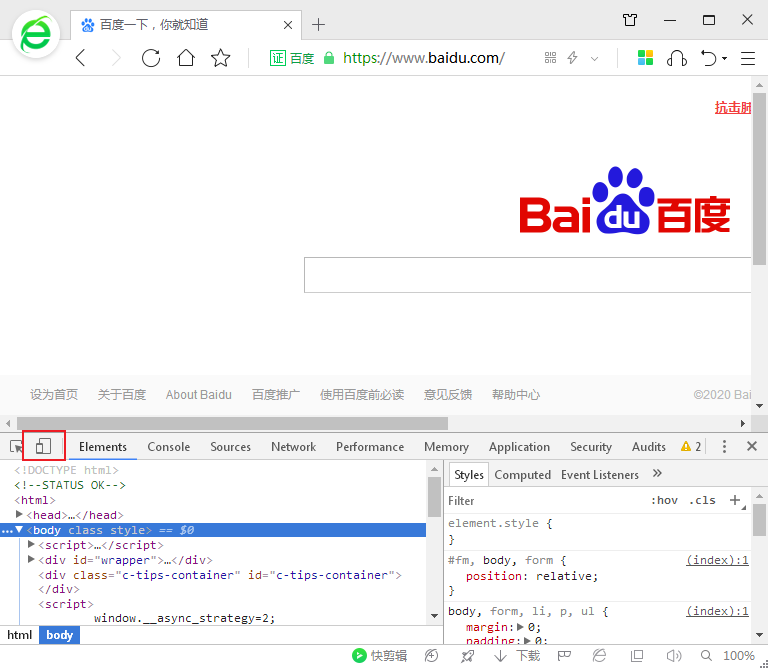The height and width of the screenshot is (668, 768).
Task: Reload the page with refresh icon
Action: (151, 58)
